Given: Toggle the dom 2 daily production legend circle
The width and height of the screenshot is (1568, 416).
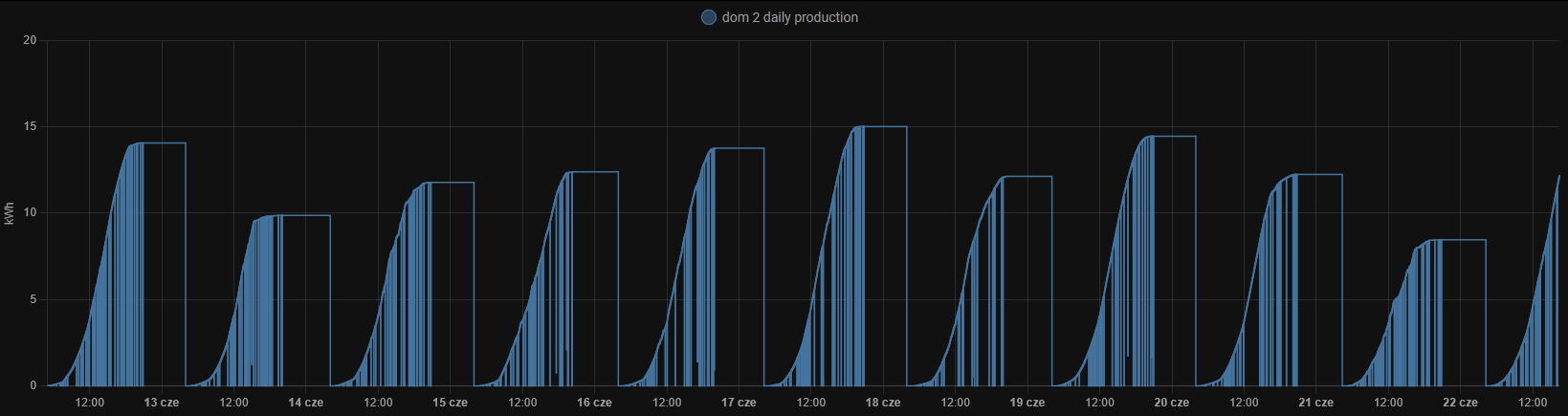Looking at the screenshot, I should pos(709,17).
